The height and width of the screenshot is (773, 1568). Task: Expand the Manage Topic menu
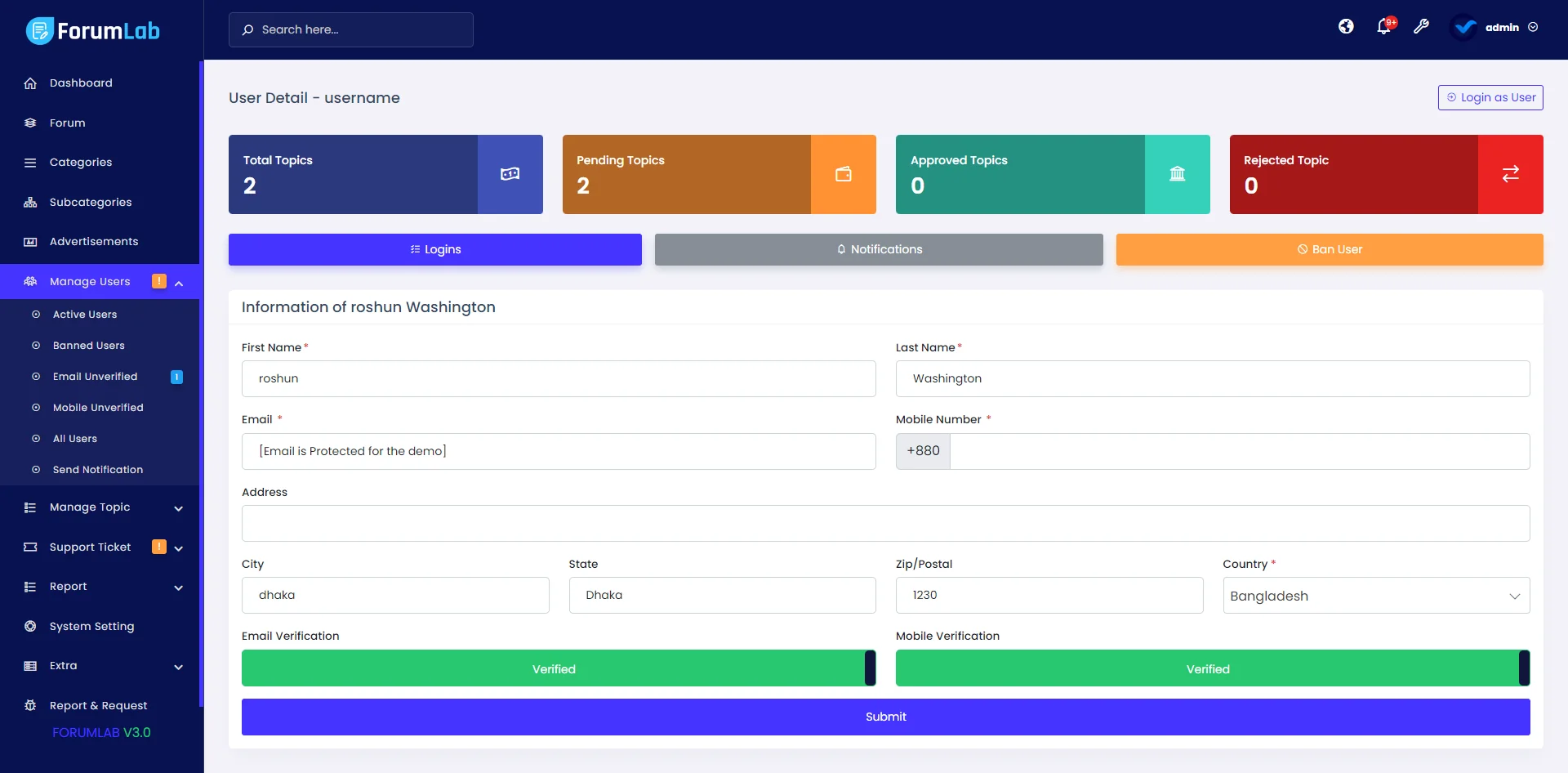tap(101, 507)
